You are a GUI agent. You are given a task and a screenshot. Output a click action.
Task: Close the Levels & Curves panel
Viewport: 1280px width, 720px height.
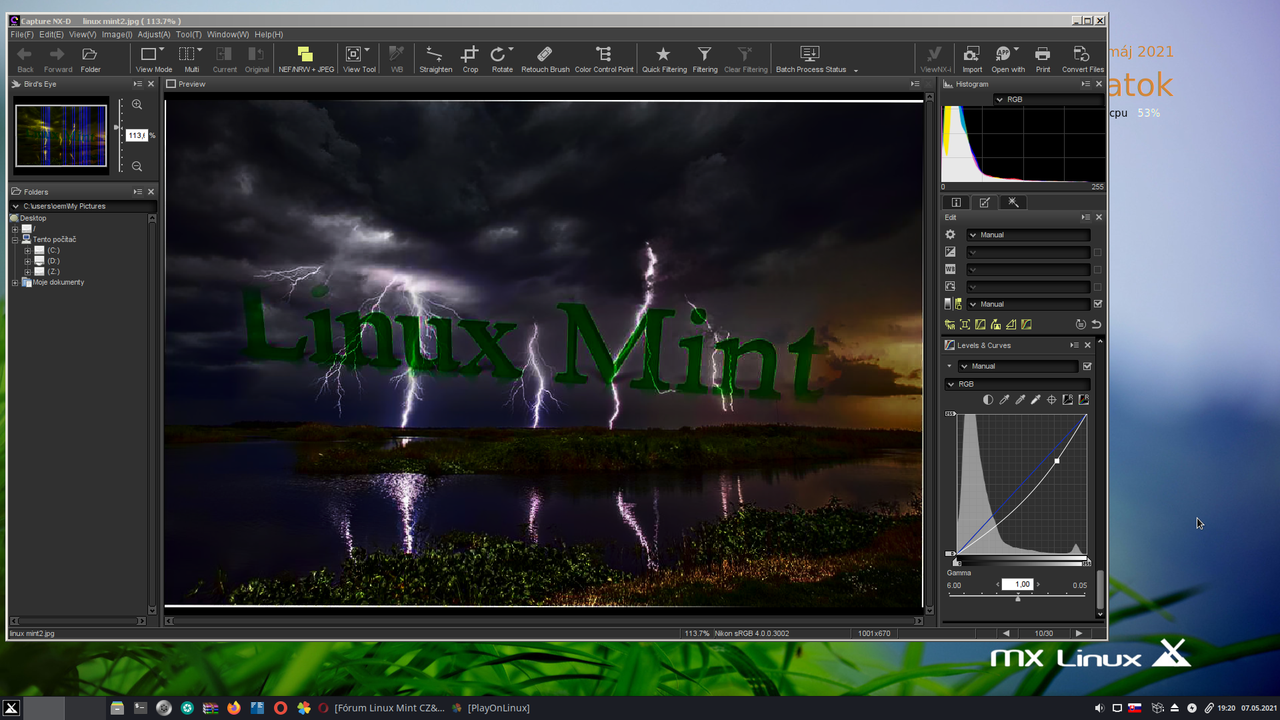[x=1088, y=345]
